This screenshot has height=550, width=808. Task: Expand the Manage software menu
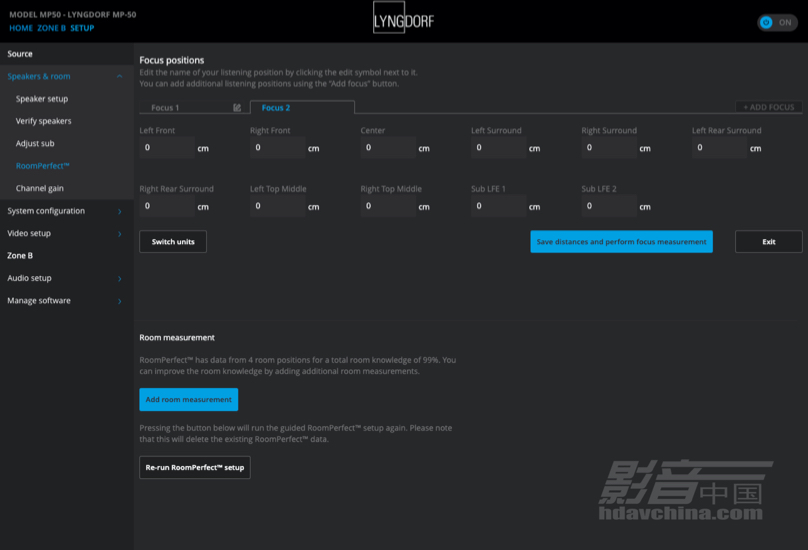tap(120, 302)
